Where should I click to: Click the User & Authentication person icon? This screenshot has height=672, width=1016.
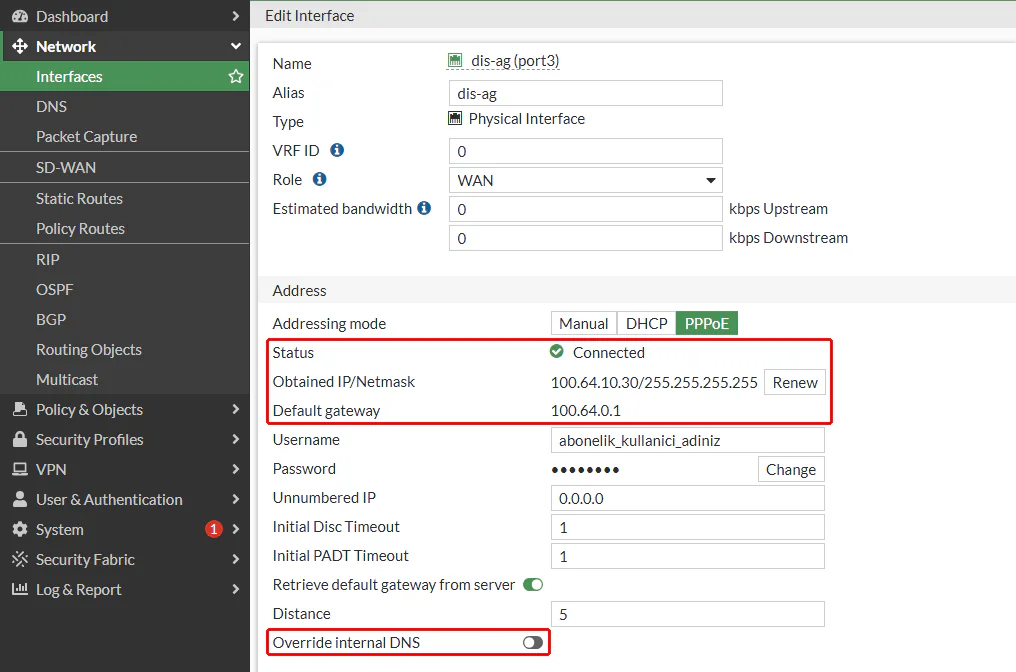coord(20,499)
